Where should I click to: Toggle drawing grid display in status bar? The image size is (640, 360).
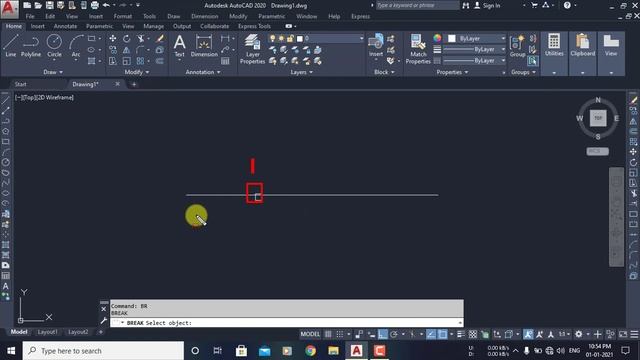(x=328, y=334)
